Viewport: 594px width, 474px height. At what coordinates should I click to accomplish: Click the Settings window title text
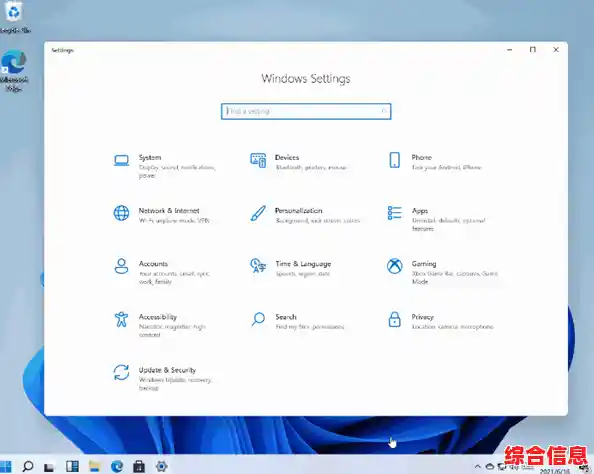click(63, 50)
